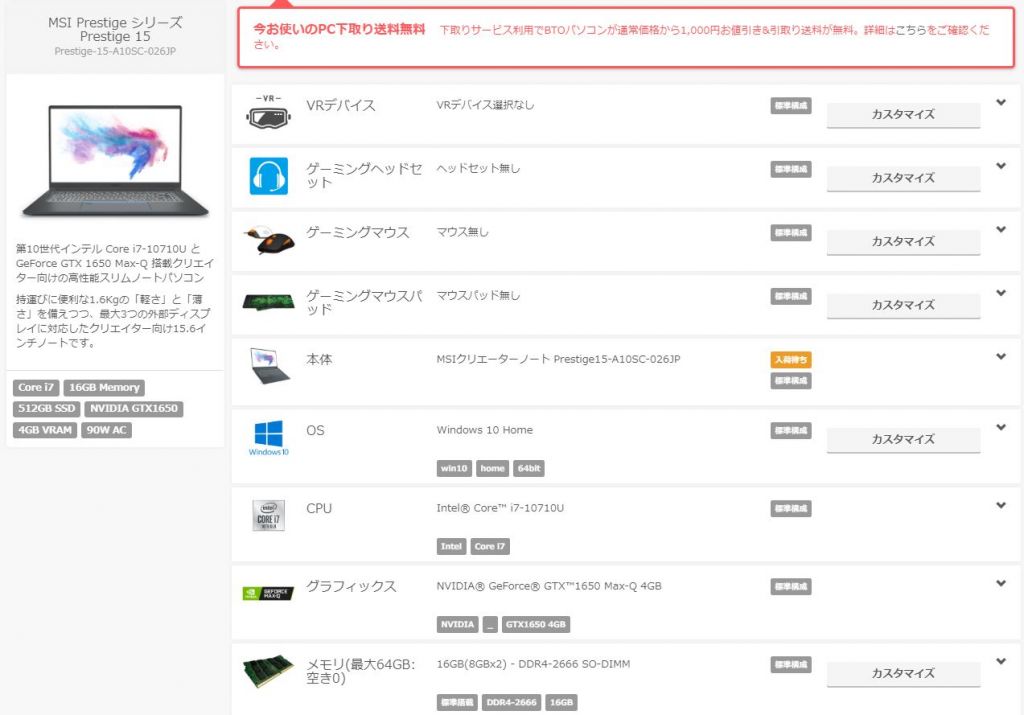
Task: Click カスタマイズ for the OS row
Action: (903, 439)
